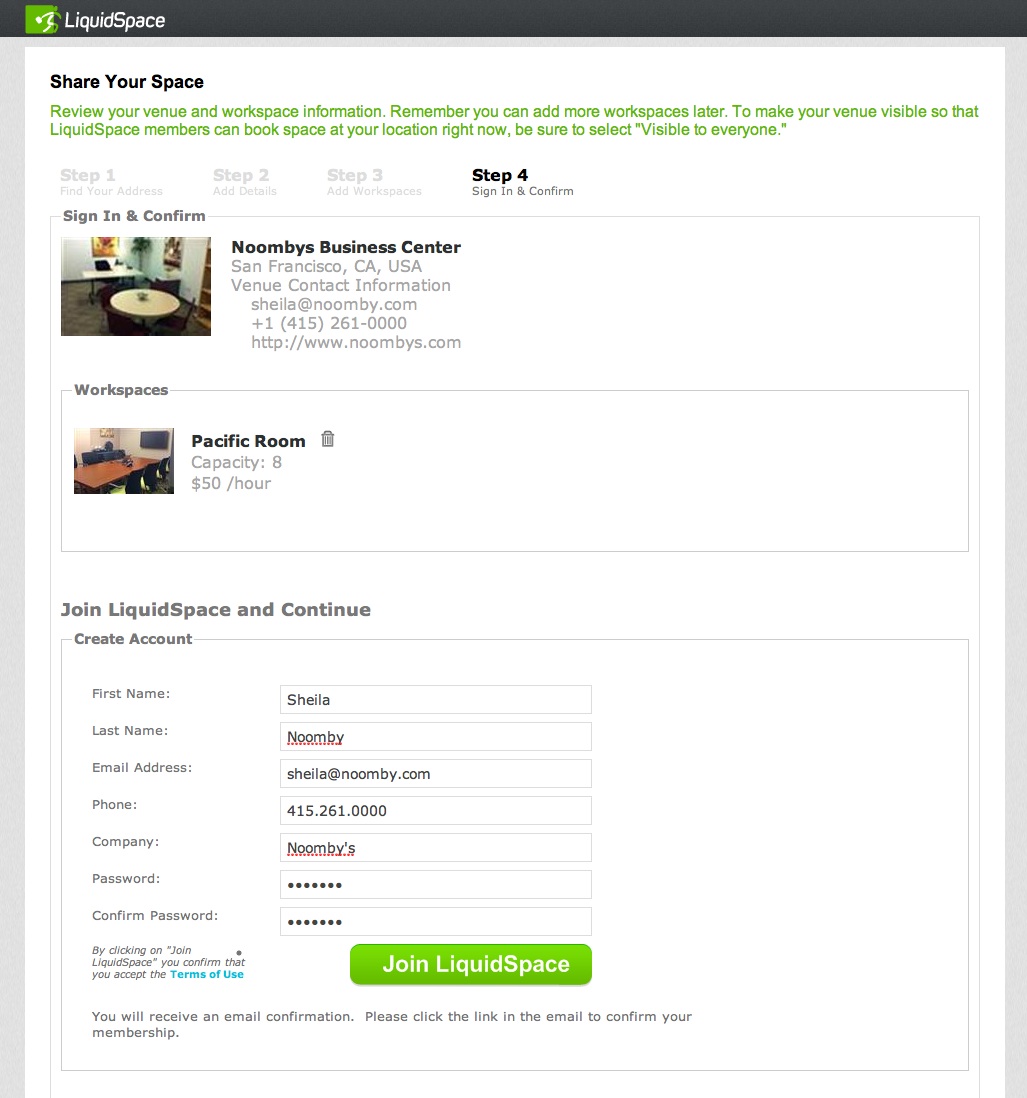1027x1098 pixels.
Task: Click the Company text box
Action: click(x=435, y=848)
